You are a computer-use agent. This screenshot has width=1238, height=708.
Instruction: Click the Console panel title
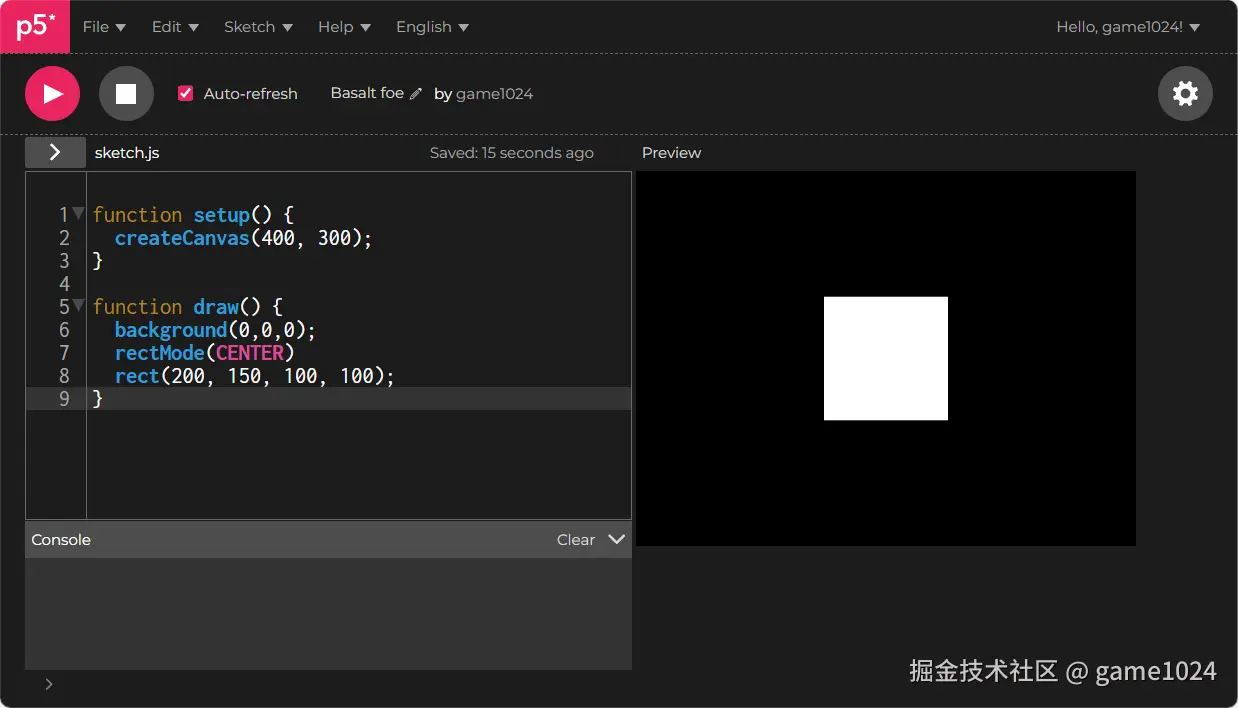[61, 540]
